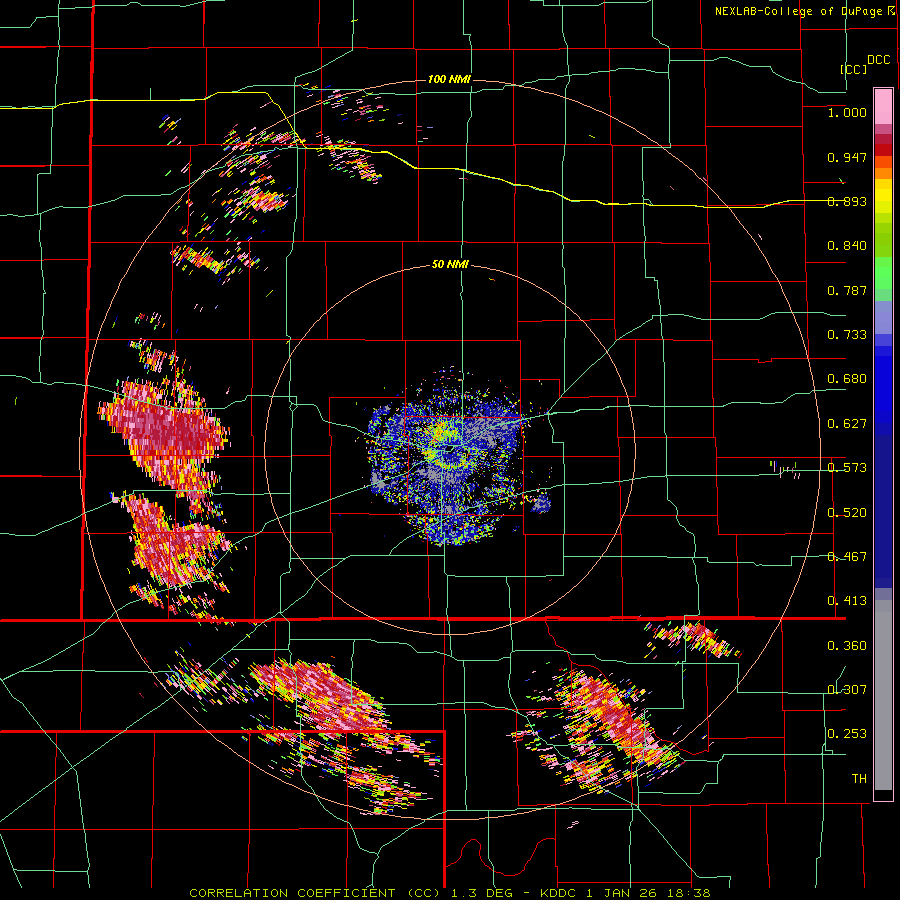Click the 50 NMI range ring label
This screenshot has height=900, width=900.
450,265
